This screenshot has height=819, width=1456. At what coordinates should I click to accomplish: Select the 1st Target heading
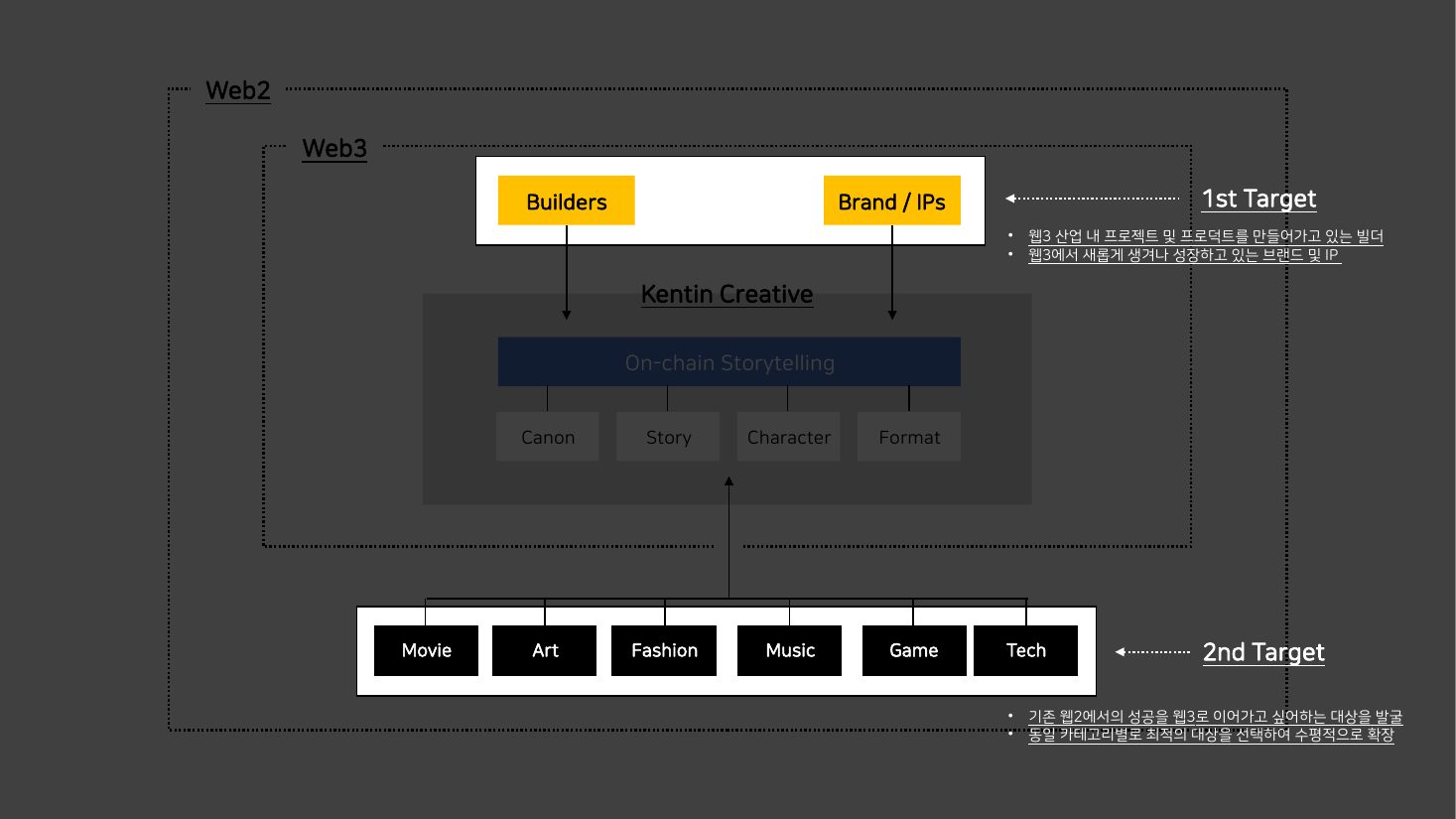(x=1259, y=199)
